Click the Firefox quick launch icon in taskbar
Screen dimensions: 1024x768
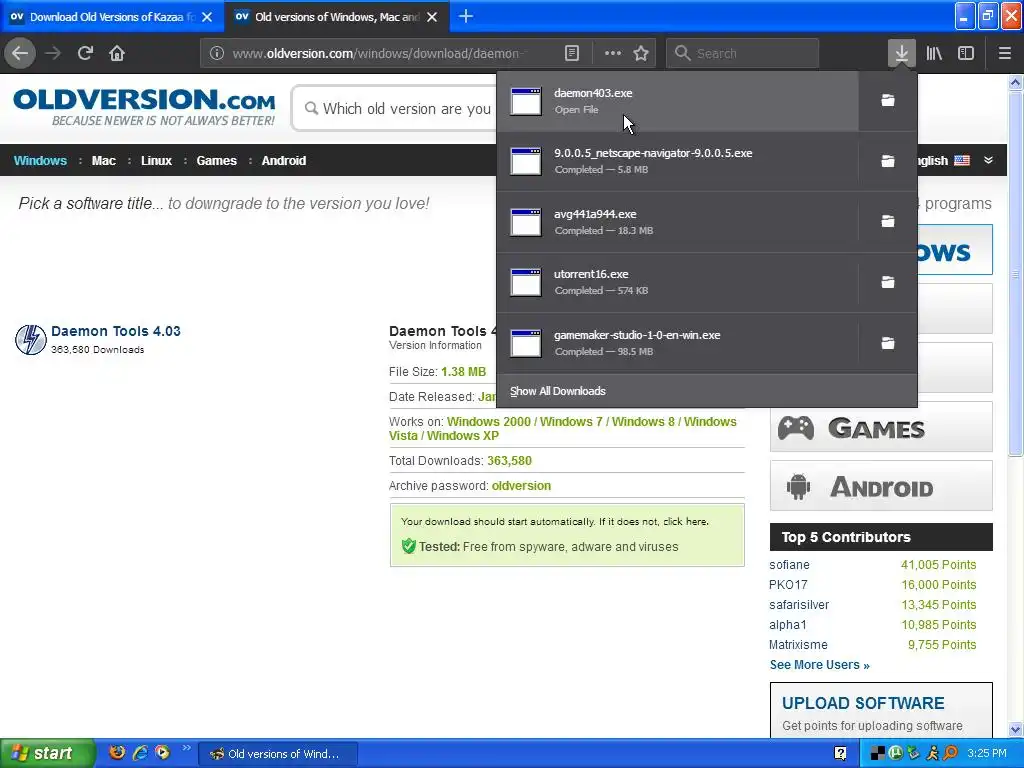[117, 752]
